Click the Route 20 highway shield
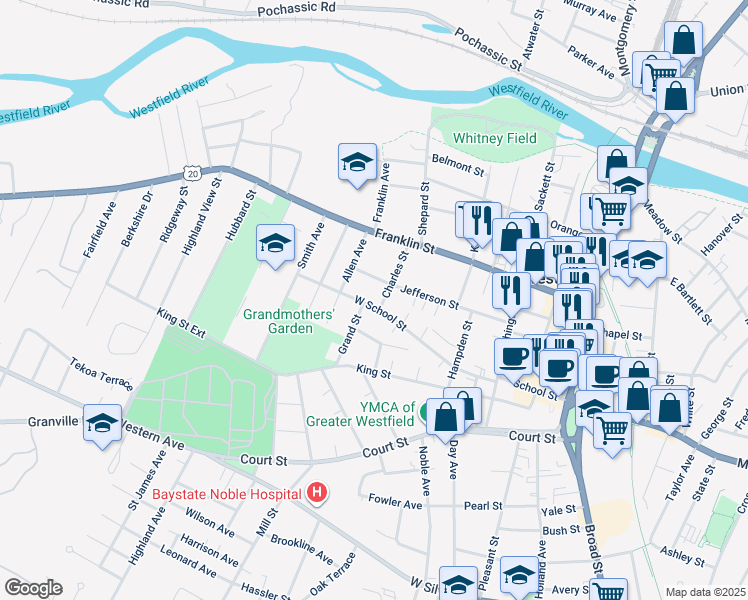The image size is (748, 600). [193, 174]
